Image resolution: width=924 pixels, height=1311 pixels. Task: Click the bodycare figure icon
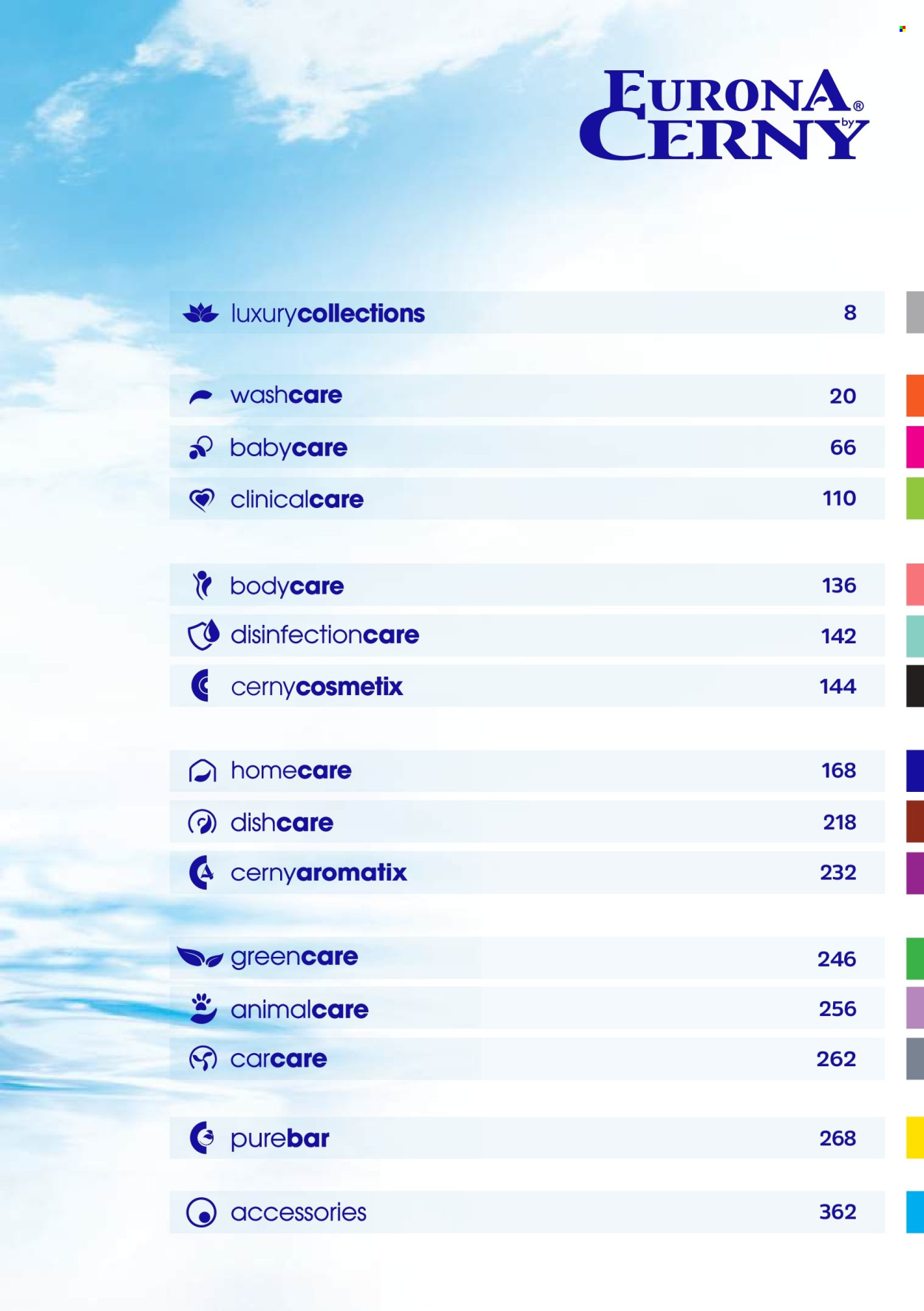click(202, 585)
